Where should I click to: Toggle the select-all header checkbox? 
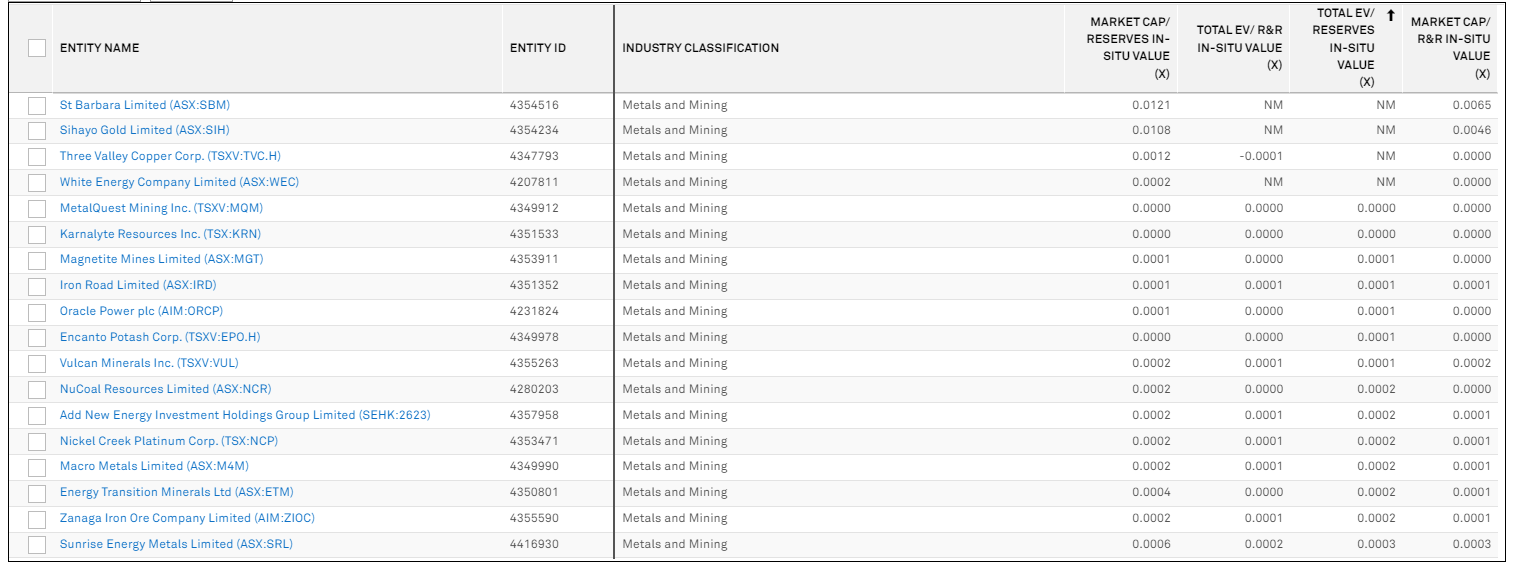pos(37,48)
